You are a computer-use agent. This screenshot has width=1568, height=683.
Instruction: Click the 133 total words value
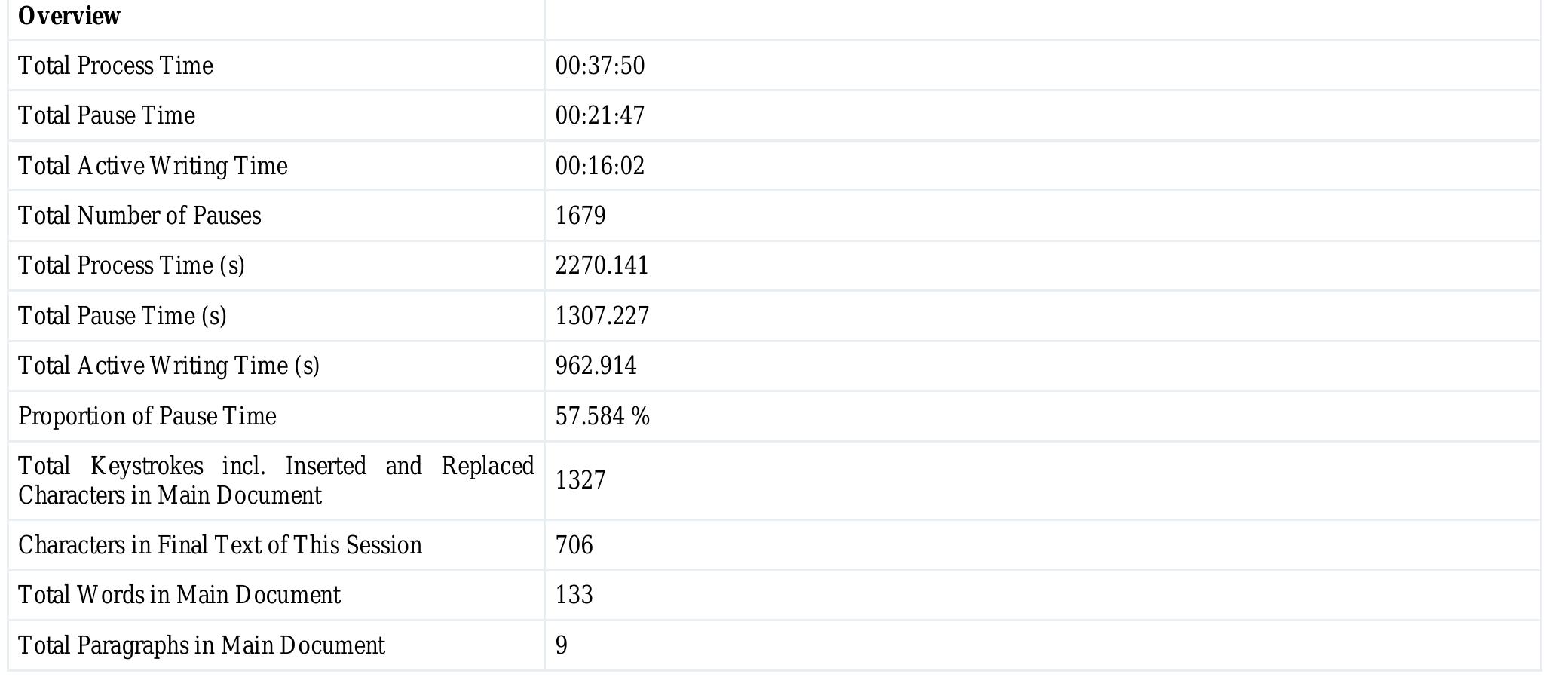tap(574, 595)
